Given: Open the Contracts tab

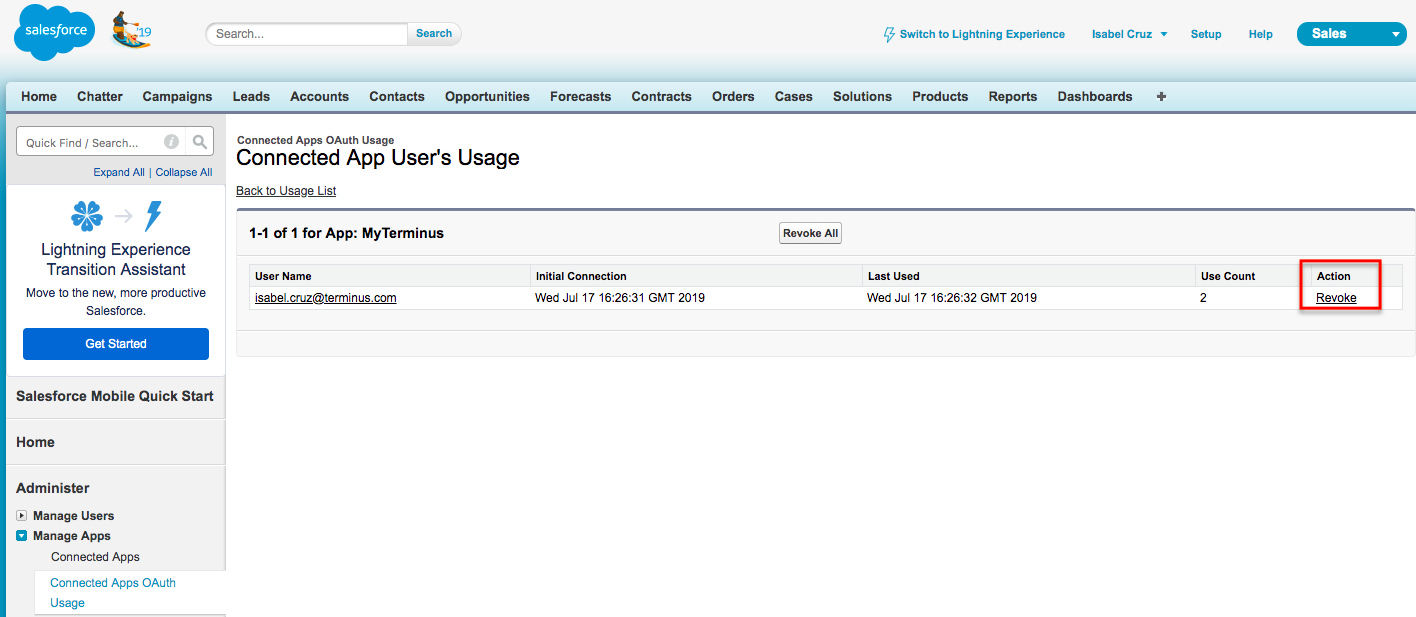Looking at the screenshot, I should click(661, 97).
